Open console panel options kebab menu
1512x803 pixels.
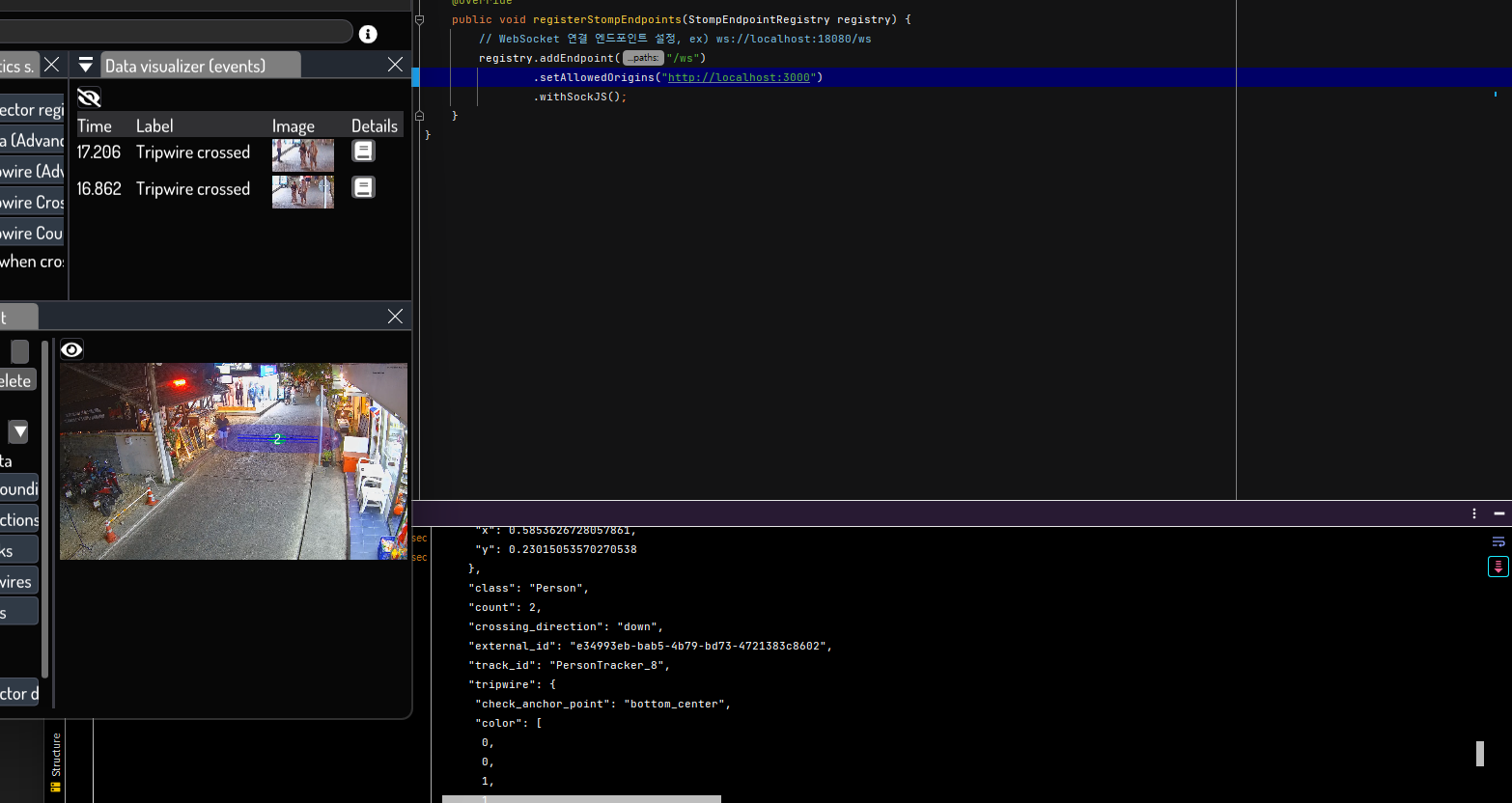pyautogui.click(x=1474, y=513)
